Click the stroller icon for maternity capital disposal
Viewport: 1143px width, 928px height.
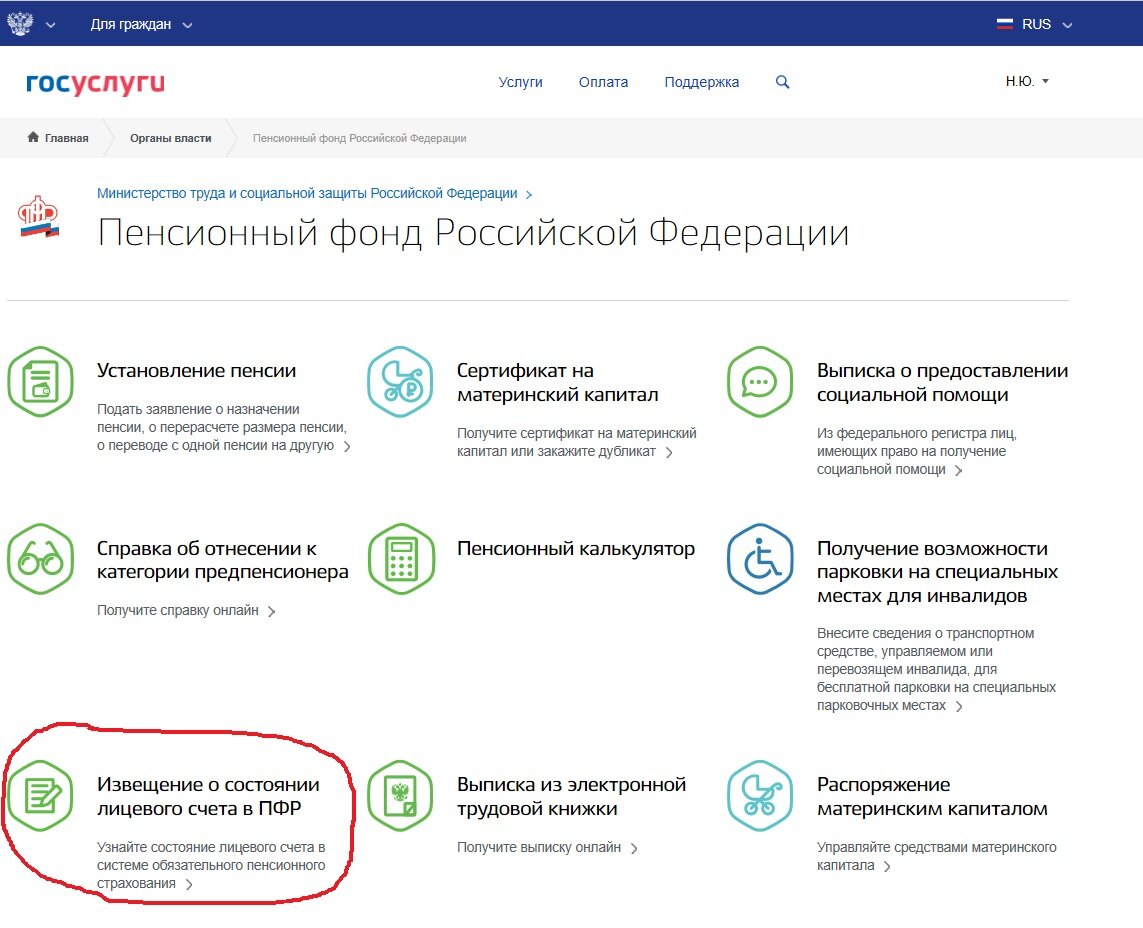pos(760,795)
